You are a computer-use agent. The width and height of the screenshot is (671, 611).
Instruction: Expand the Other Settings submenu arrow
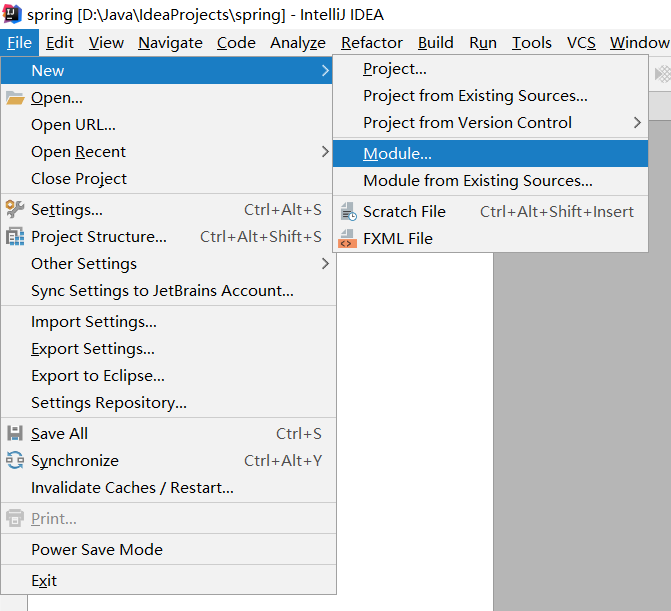[x=325, y=264]
